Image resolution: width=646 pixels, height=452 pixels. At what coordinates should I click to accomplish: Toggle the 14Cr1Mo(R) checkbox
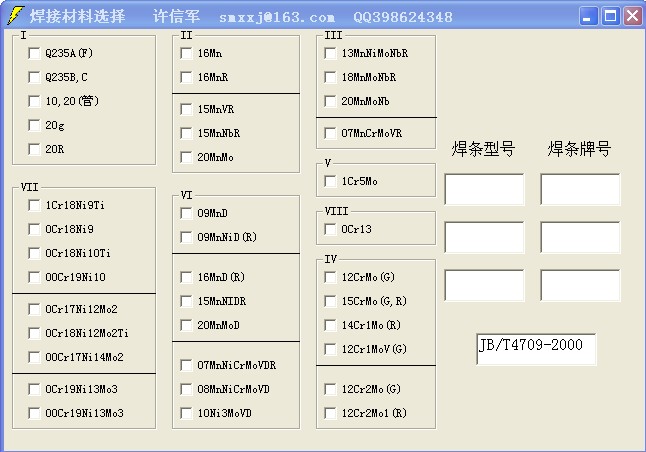[330, 325]
